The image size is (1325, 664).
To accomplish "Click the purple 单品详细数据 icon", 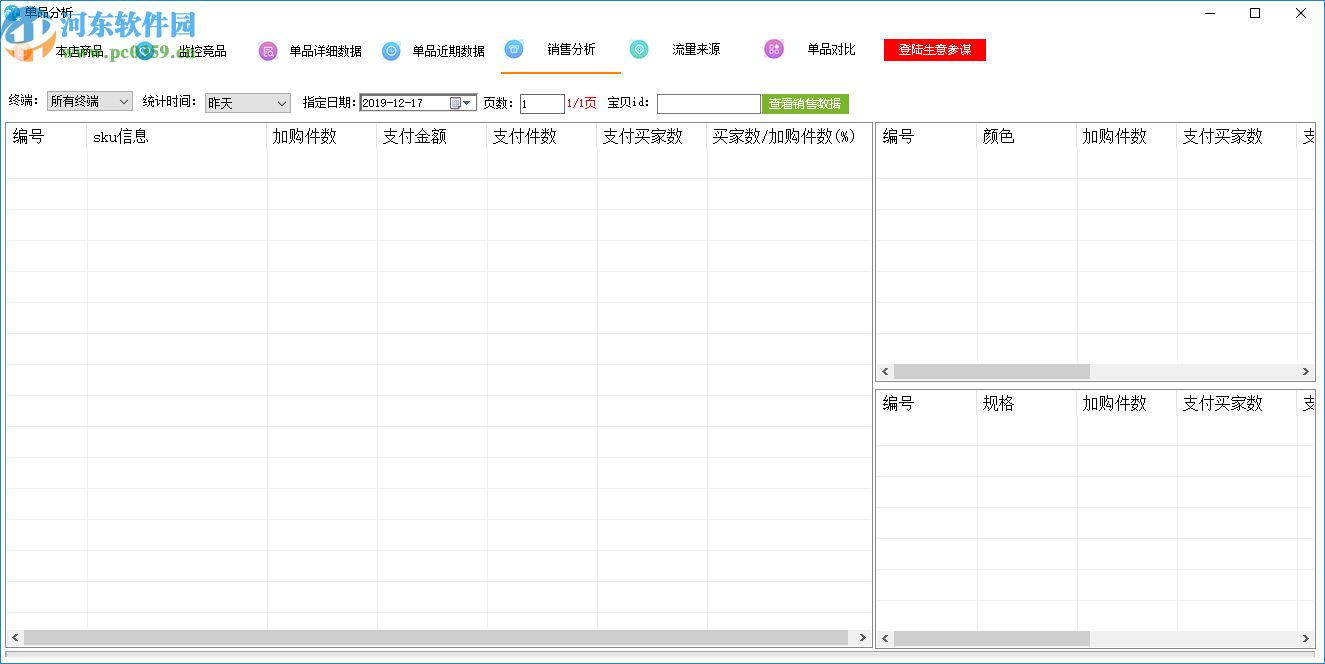I will coord(268,51).
